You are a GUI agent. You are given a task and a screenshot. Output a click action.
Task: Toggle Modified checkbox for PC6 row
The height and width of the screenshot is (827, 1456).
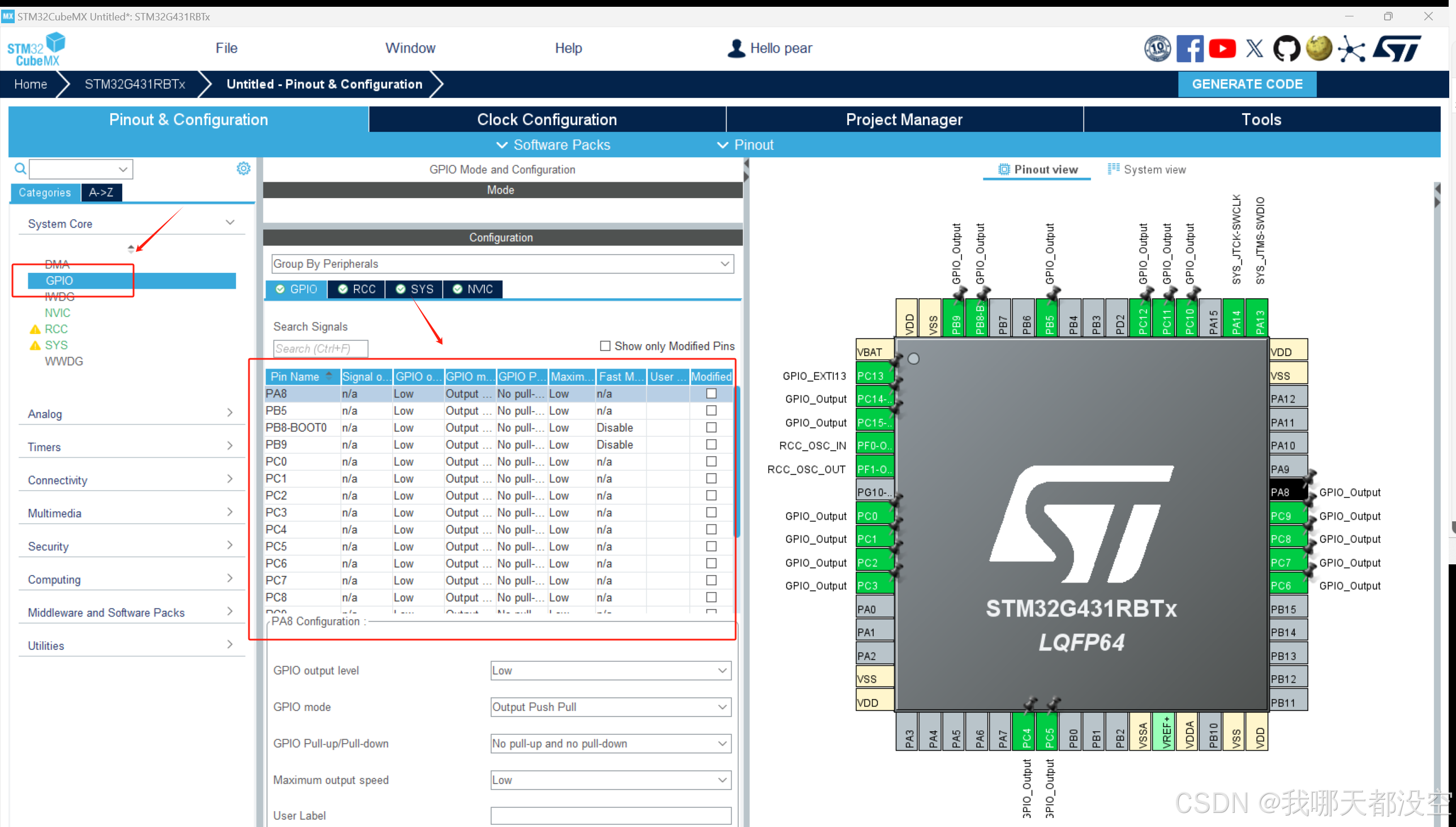pos(711,563)
